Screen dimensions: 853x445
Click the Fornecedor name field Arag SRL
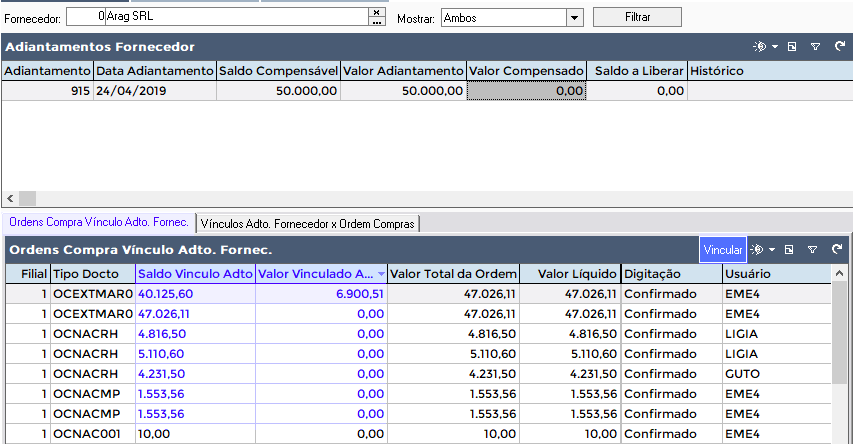tap(237, 17)
